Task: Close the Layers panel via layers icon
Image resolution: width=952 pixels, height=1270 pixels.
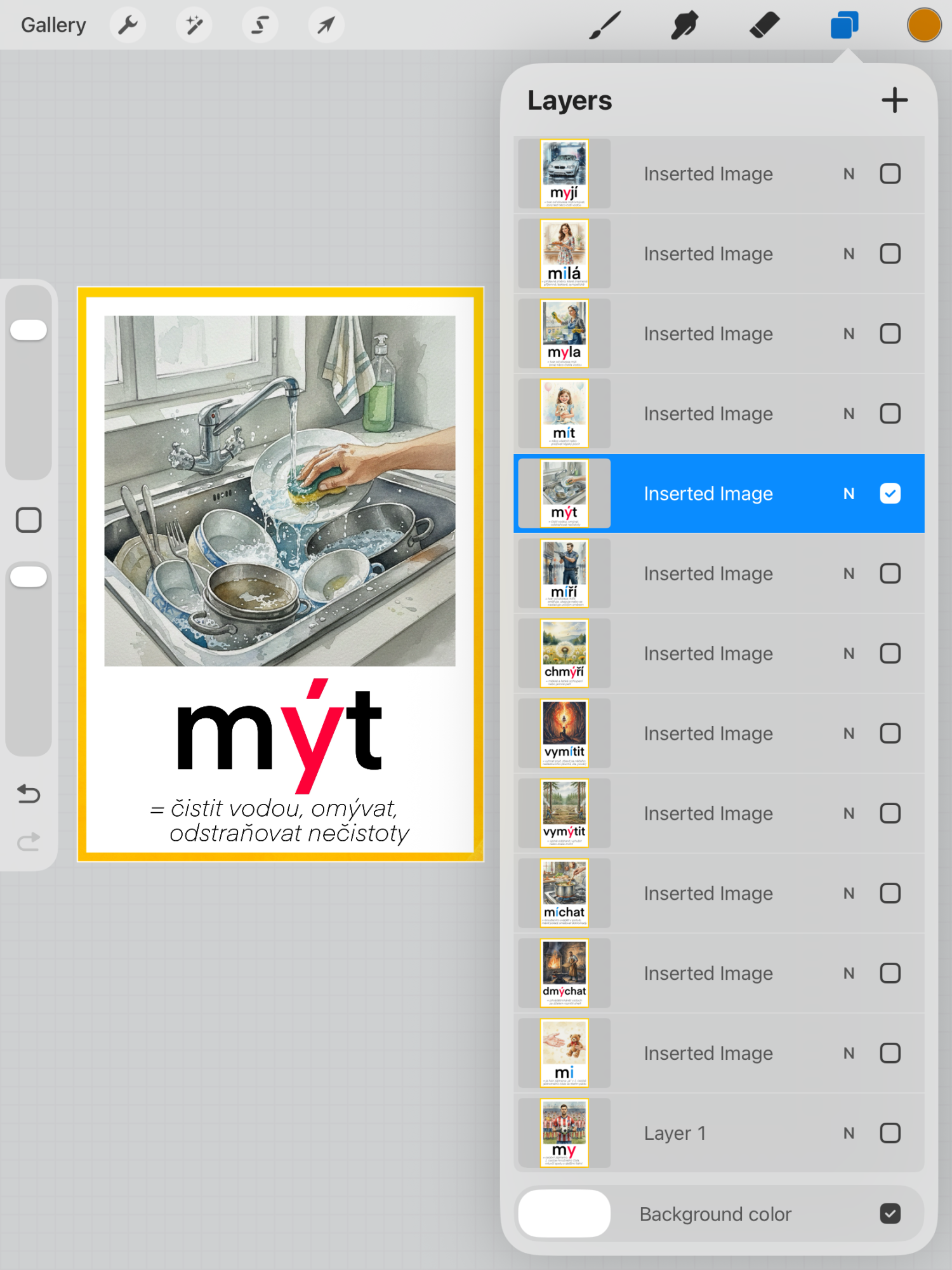Action: (844, 25)
